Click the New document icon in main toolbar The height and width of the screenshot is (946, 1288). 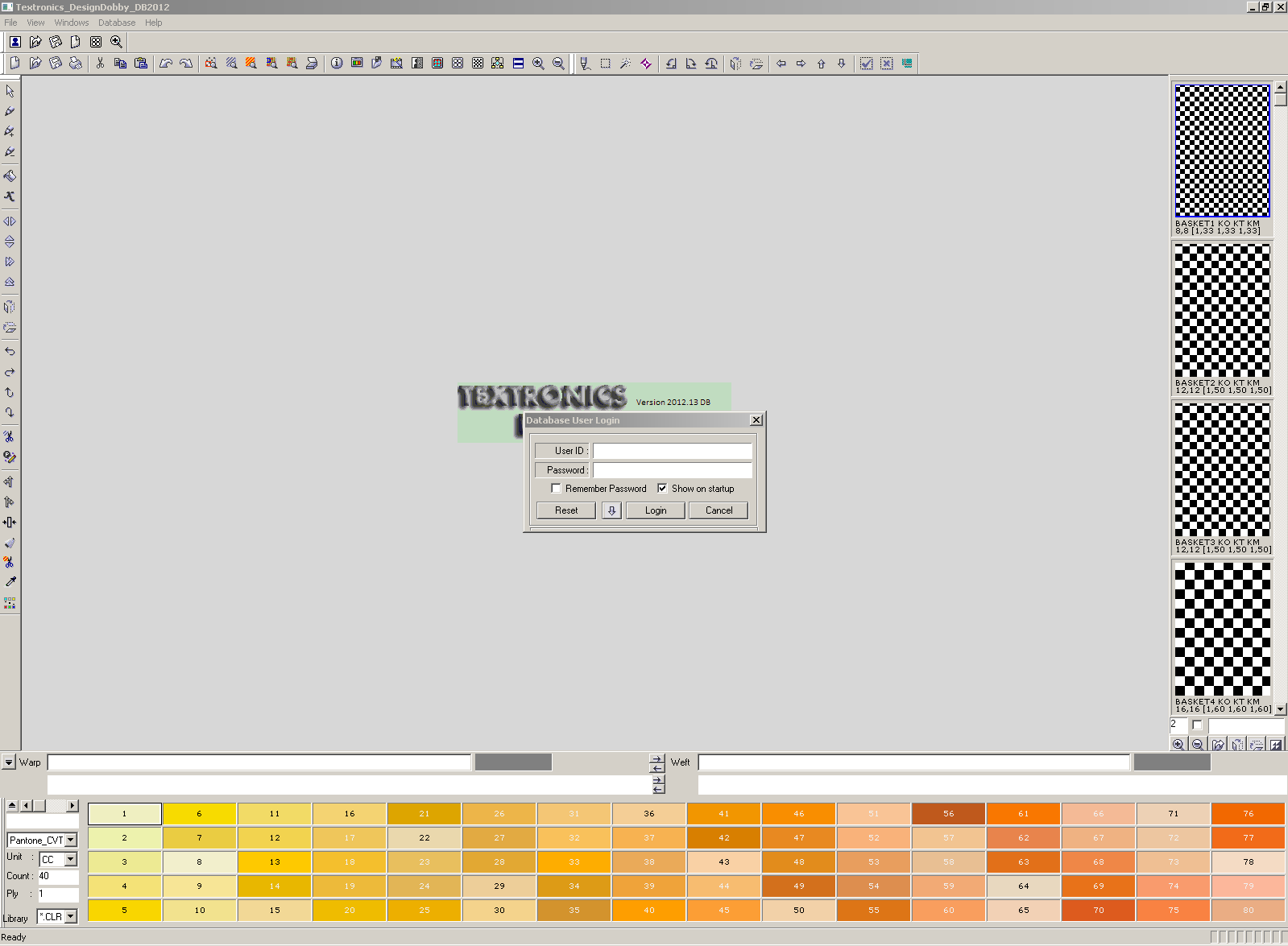pos(14,64)
